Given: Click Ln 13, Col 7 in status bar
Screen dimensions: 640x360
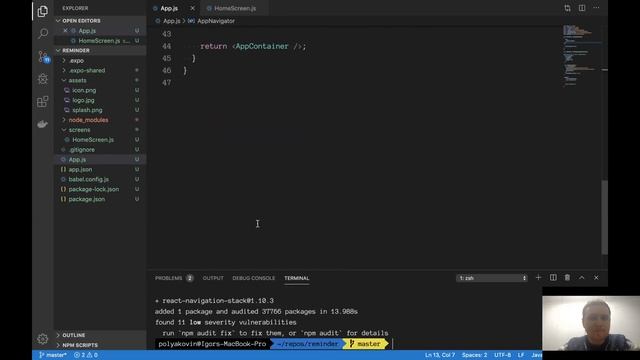Looking at the screenshot, I should click(x=440, y=355).
